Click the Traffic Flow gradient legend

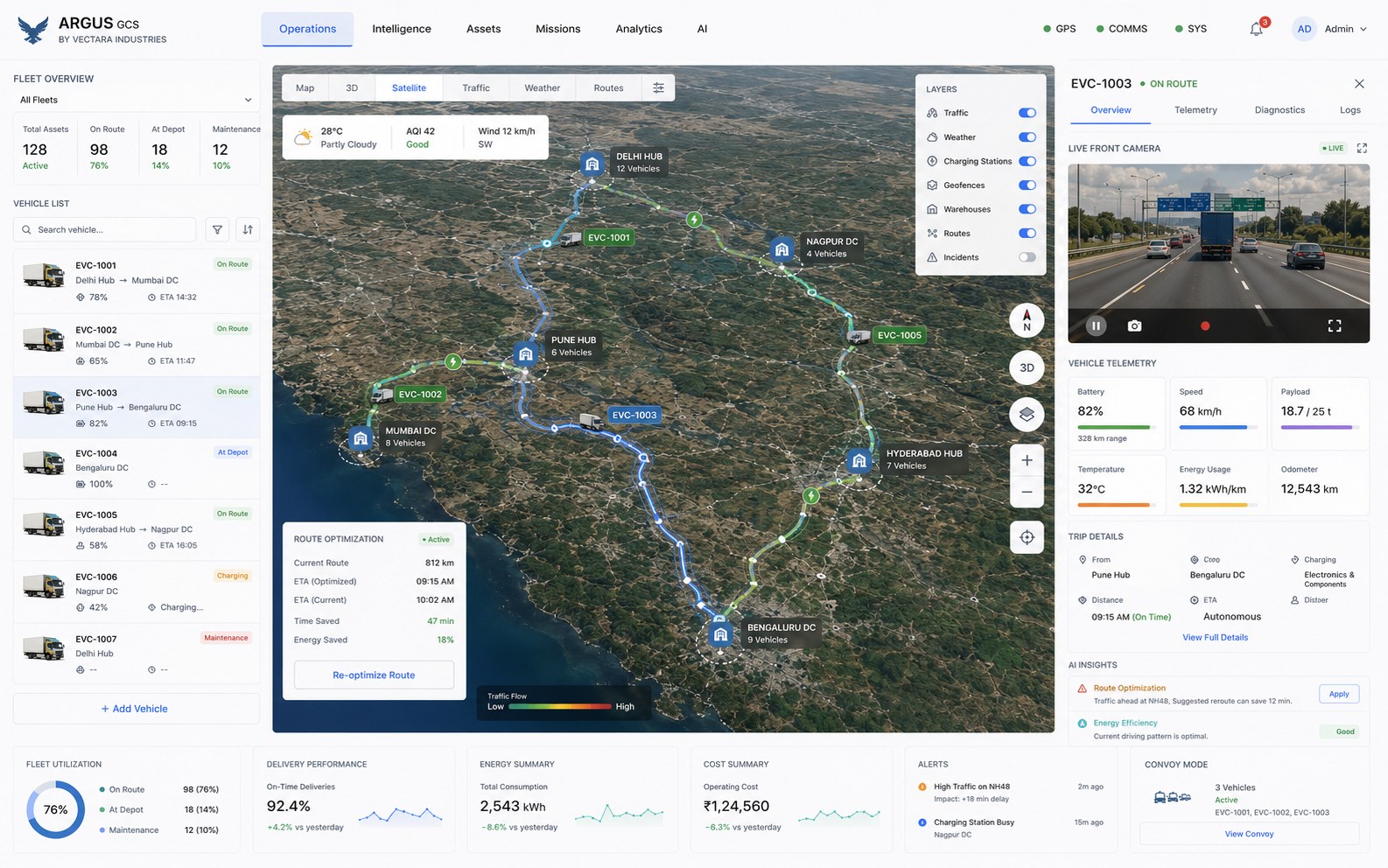559,706
